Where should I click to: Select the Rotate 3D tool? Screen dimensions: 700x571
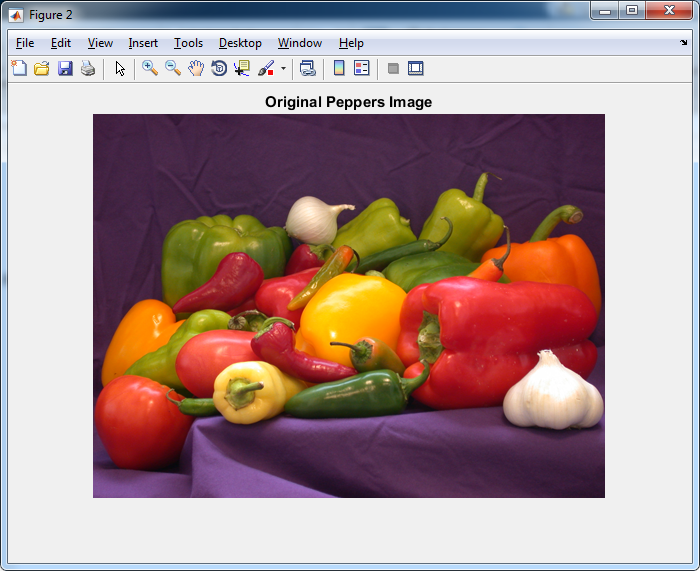tap(219, 68)
